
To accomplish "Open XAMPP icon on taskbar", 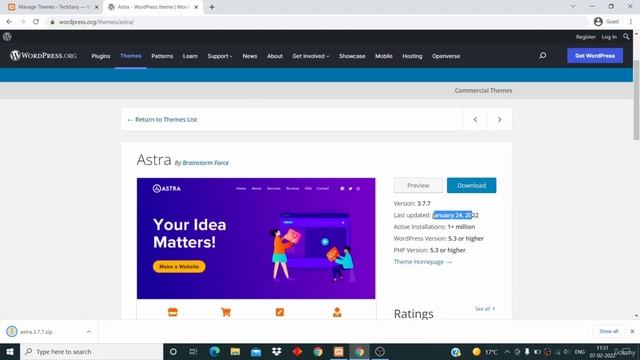I will tap(338, 351).
